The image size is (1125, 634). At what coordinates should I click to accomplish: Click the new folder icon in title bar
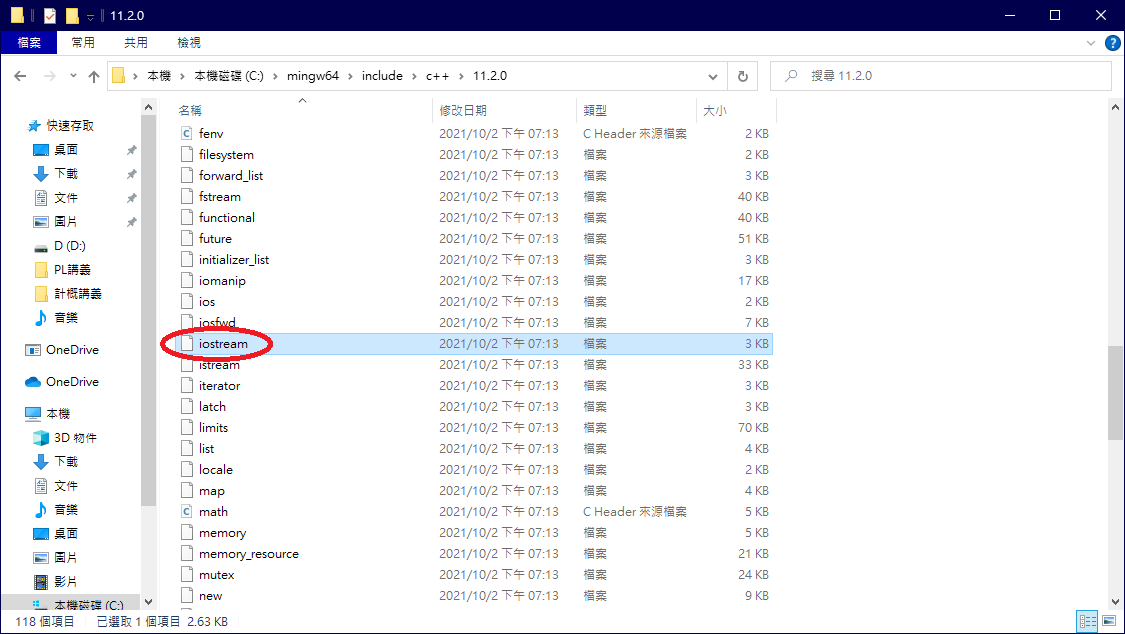pos(72,16)
